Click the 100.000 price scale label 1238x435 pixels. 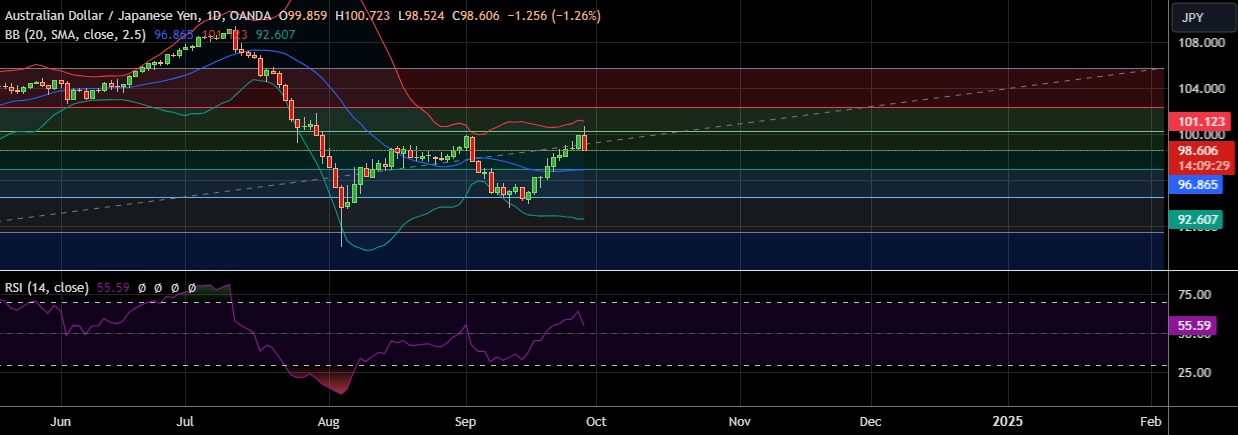(1201, 134)
